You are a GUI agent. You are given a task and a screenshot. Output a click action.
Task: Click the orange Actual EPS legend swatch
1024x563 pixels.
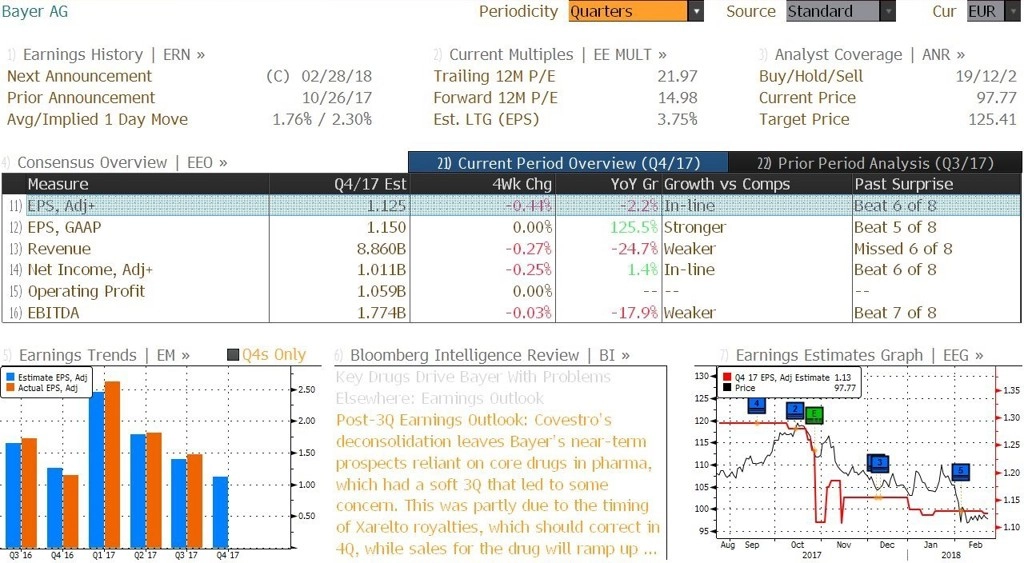click(10, 388)
